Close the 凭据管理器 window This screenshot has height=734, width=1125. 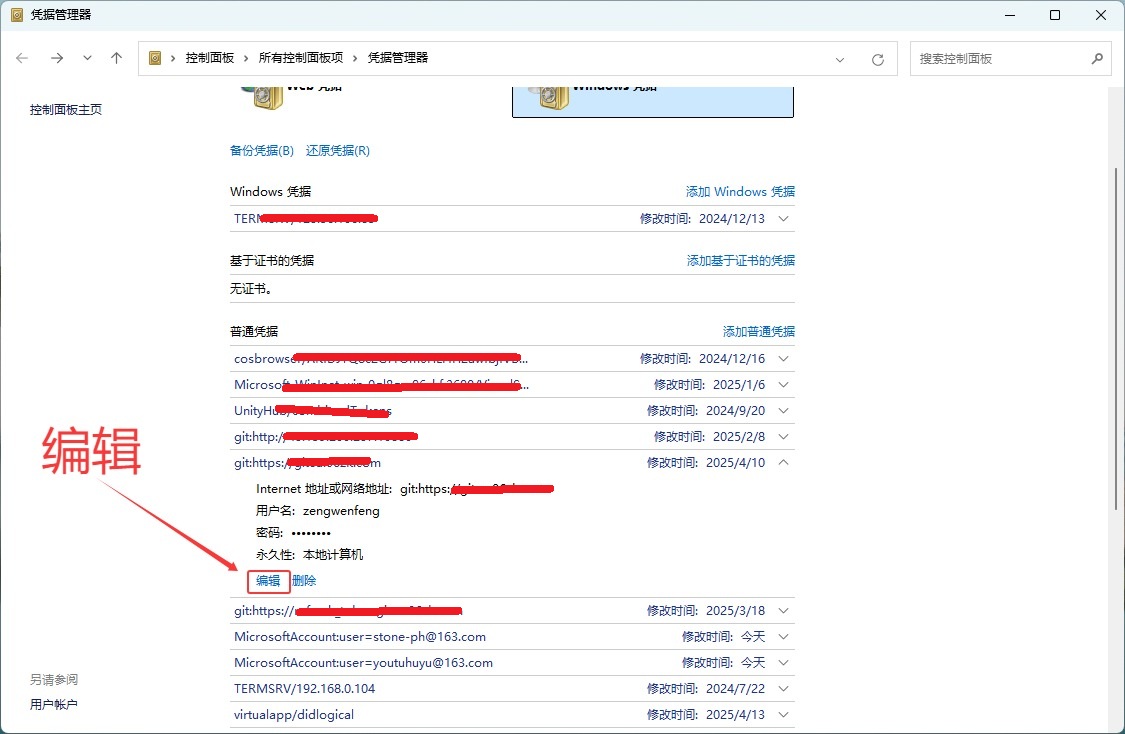[1101, 15]
